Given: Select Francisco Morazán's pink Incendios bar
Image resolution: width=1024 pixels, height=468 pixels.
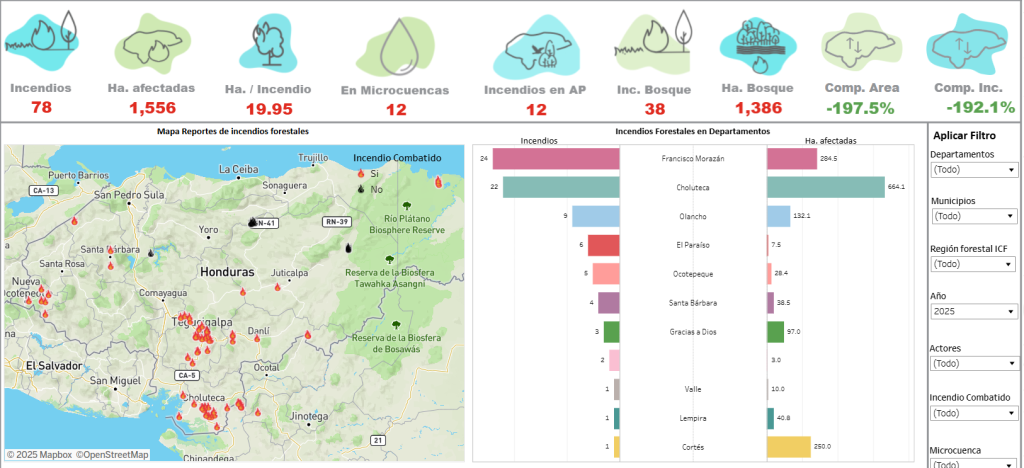Looking at the screenshot, I should (556, 158).
